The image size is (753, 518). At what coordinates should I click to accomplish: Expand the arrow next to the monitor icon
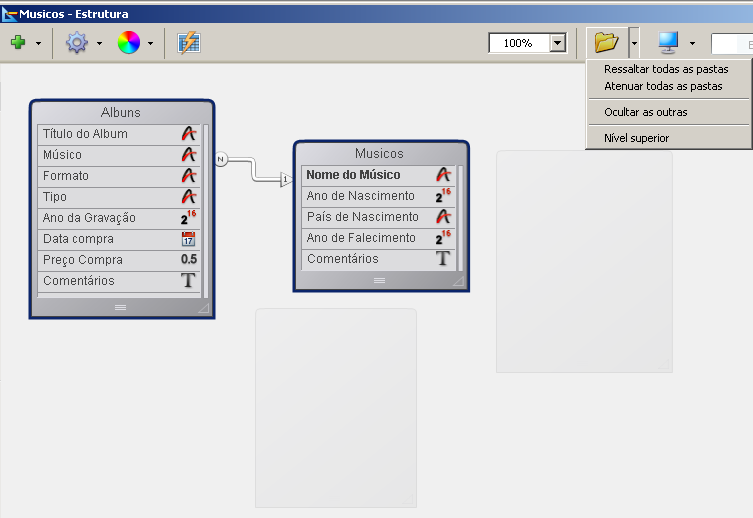[x=692, y=44]
